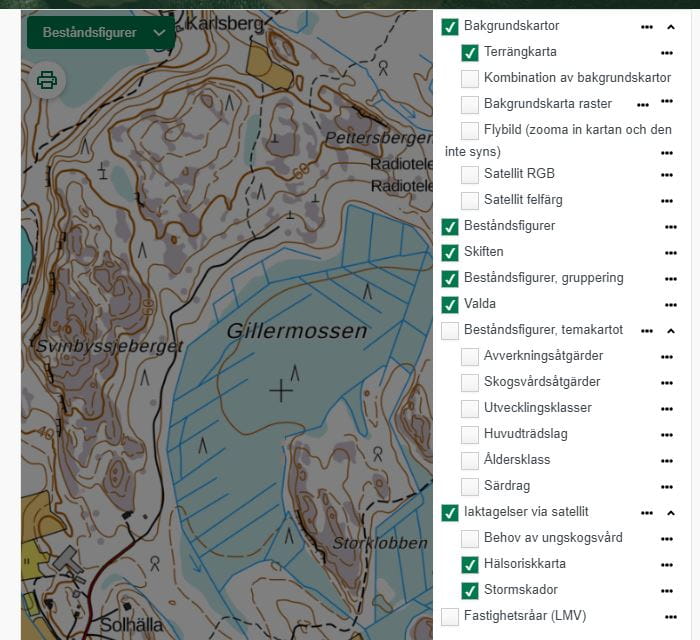The height and width of the screenshot is (640, 700).
Task: Open three-dot menu for Fastighetsråar (LMV)
Action: [670, 616]
